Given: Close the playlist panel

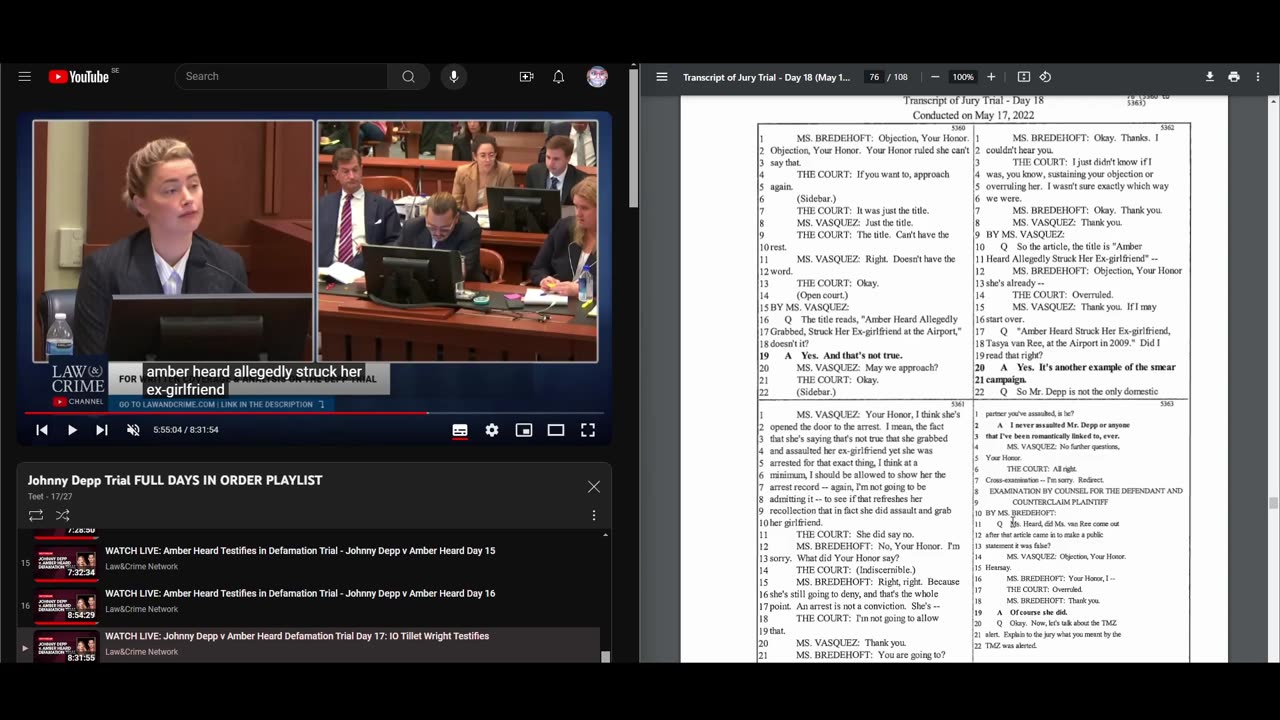Looking at the screenshot, I should [594, 487].
